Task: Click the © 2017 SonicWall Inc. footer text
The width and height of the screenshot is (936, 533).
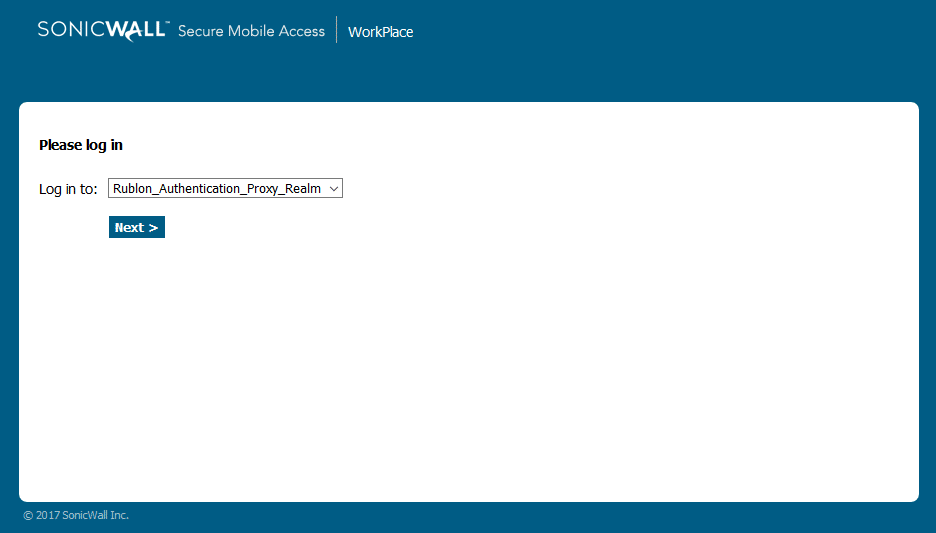Action: point(76,516)
